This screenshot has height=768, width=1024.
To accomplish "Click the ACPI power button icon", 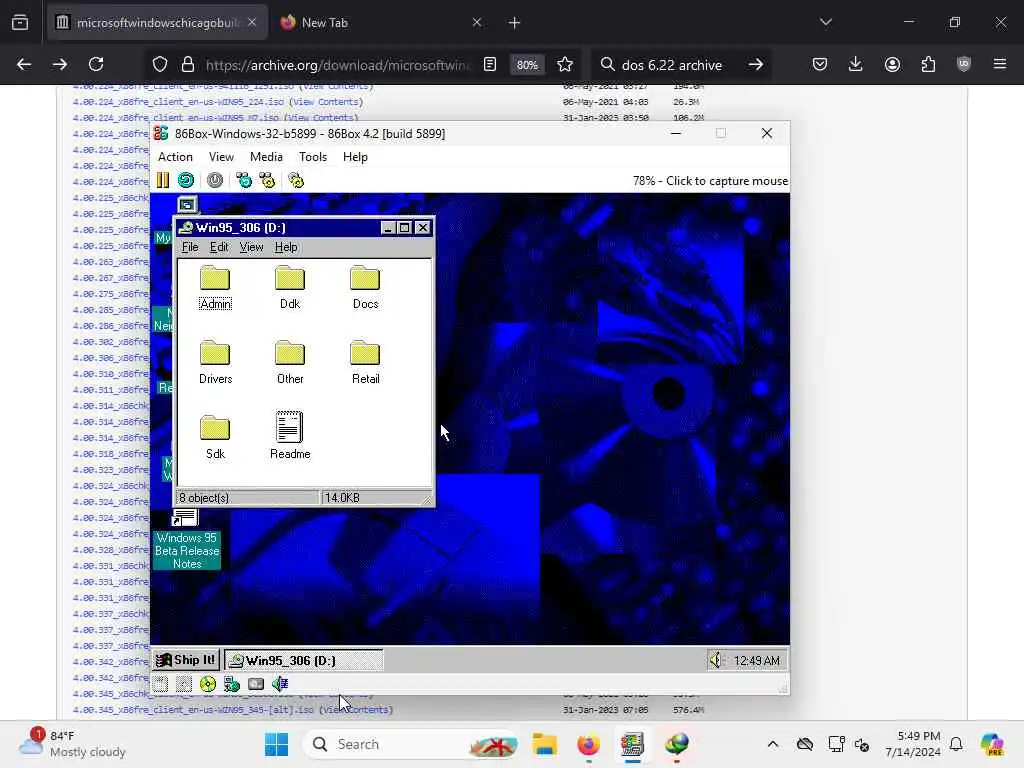I will [x=215, y=180].
